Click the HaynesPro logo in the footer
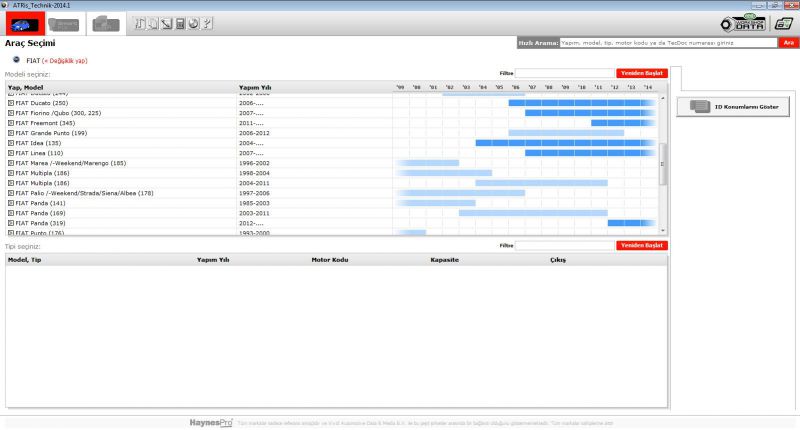 point(211,423)
